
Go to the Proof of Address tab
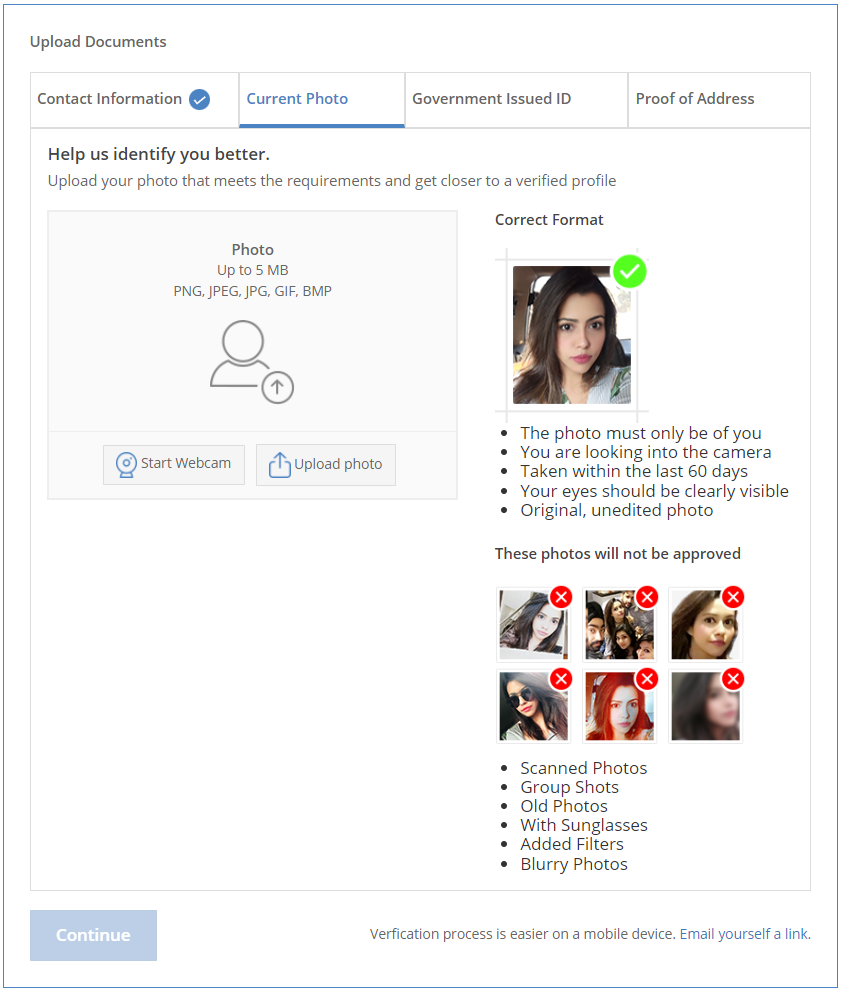pos(695,99)
